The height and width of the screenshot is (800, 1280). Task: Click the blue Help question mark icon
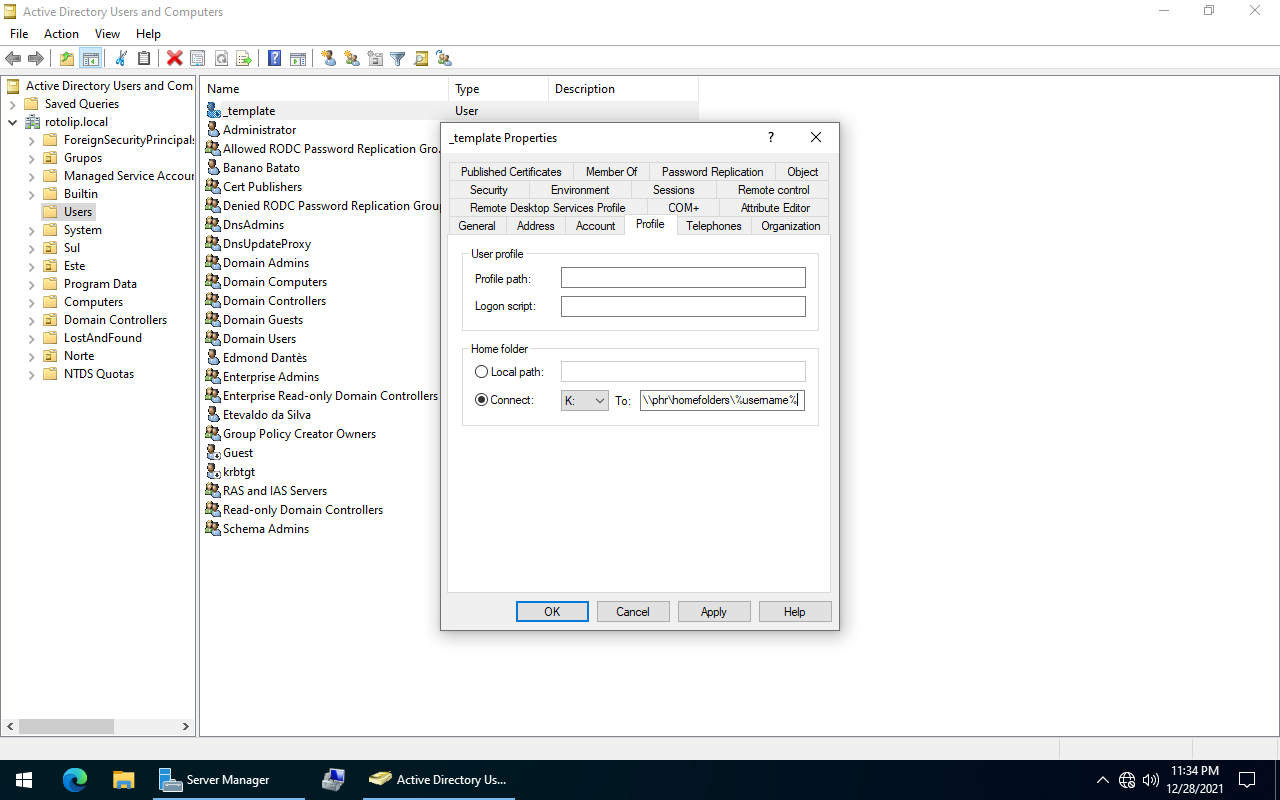(274, 59)
